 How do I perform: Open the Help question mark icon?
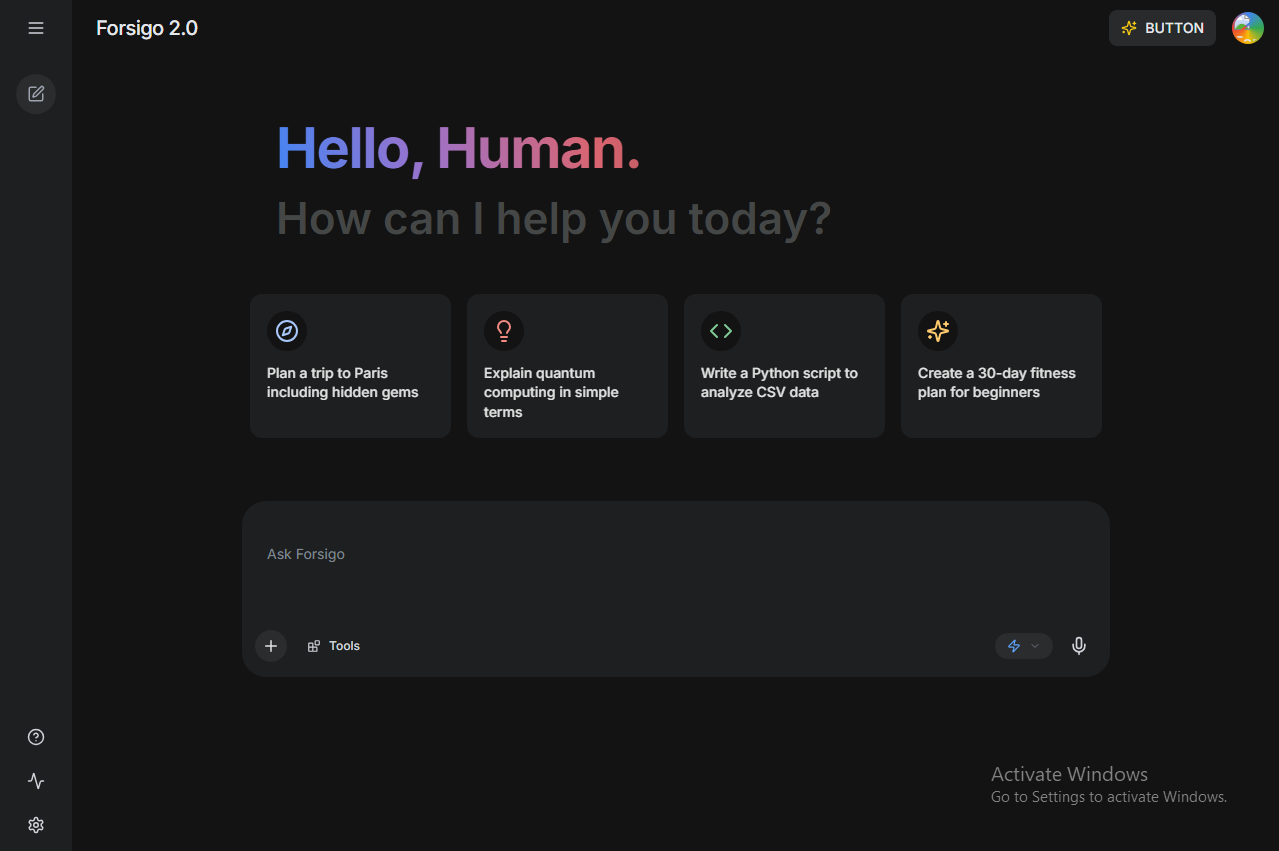point(36,737)
